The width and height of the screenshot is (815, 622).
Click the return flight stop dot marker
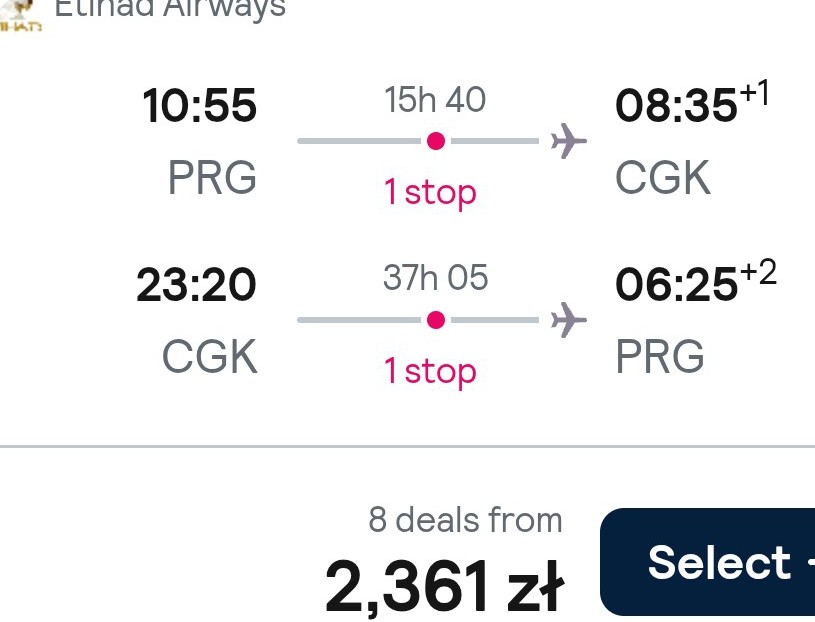tap(436, 320)
